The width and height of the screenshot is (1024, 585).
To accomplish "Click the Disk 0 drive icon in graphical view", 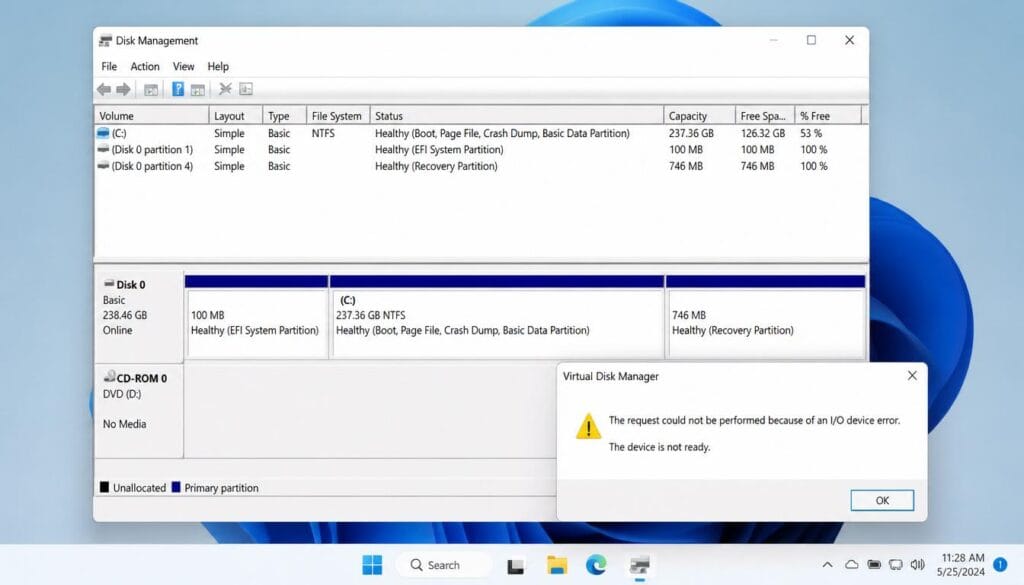I will coord(109,283).
